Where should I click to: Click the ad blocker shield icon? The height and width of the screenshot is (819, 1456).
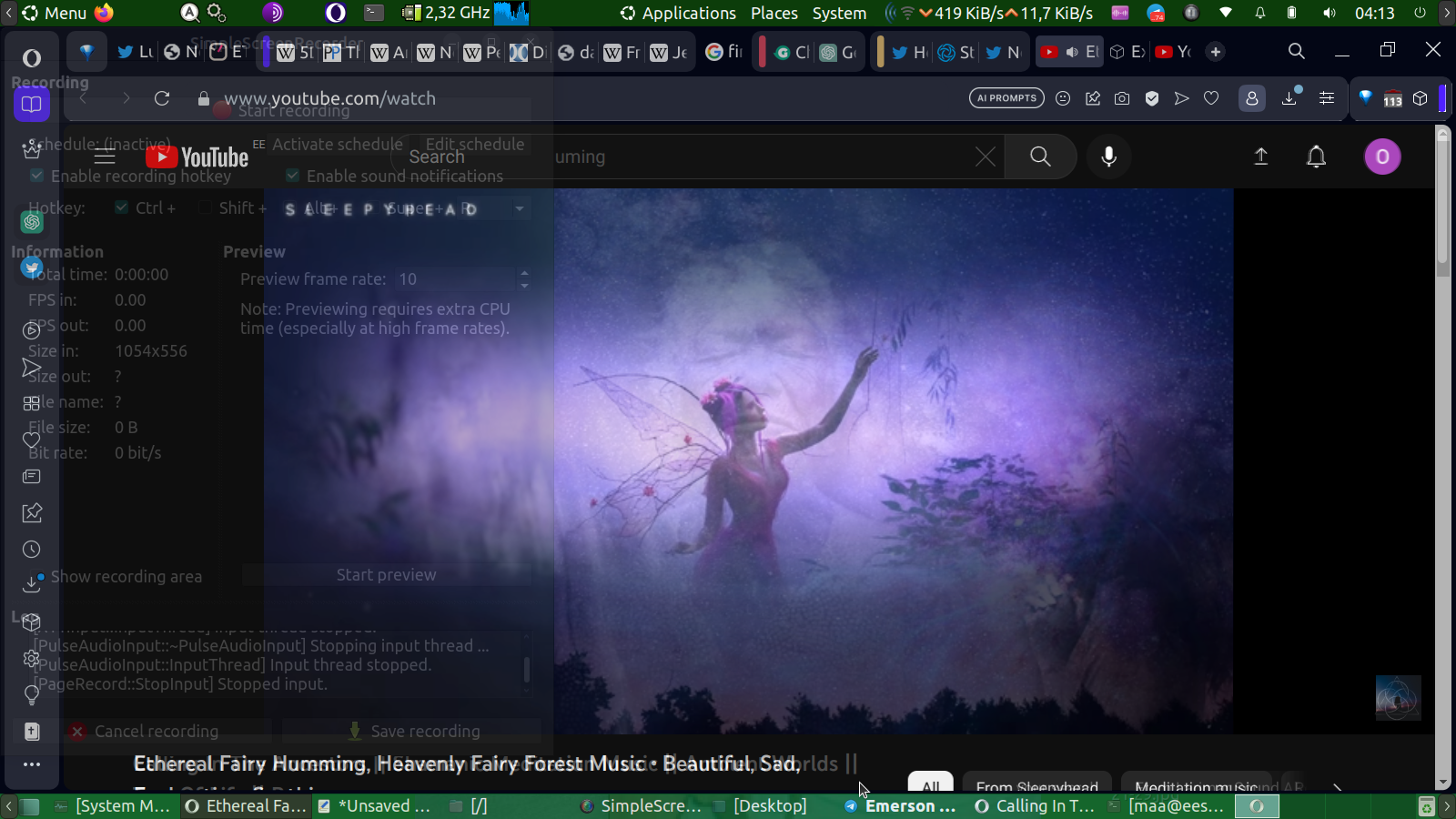(x=1152, y=98)
